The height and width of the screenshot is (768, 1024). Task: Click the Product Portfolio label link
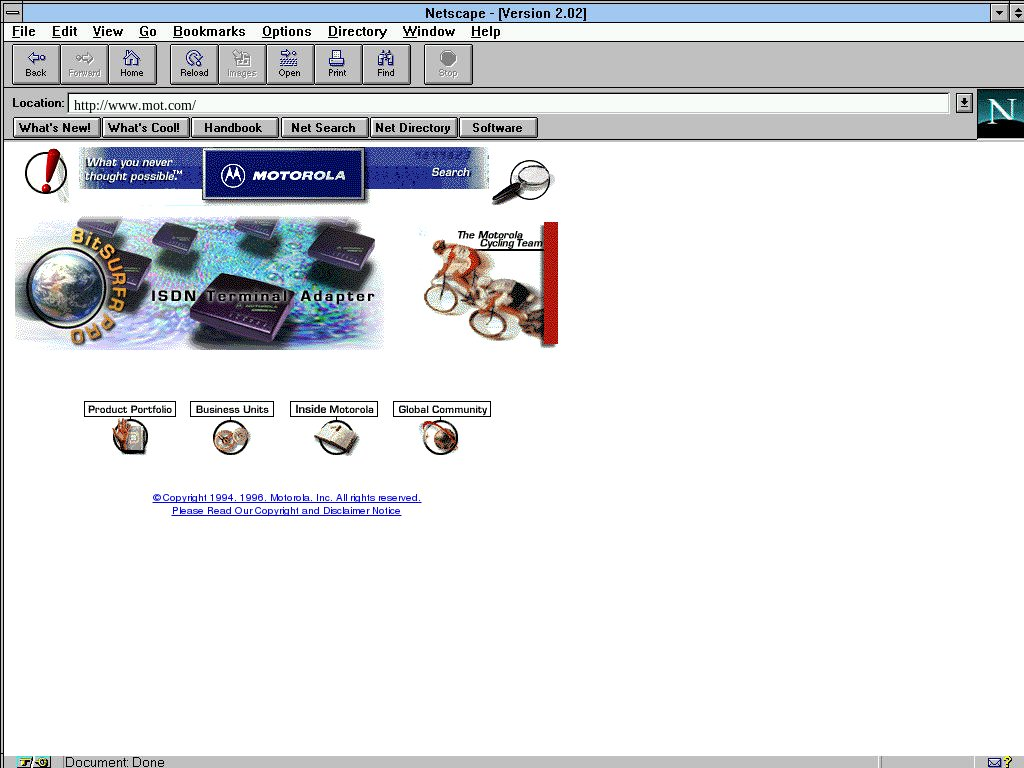(x=130, y=409)
